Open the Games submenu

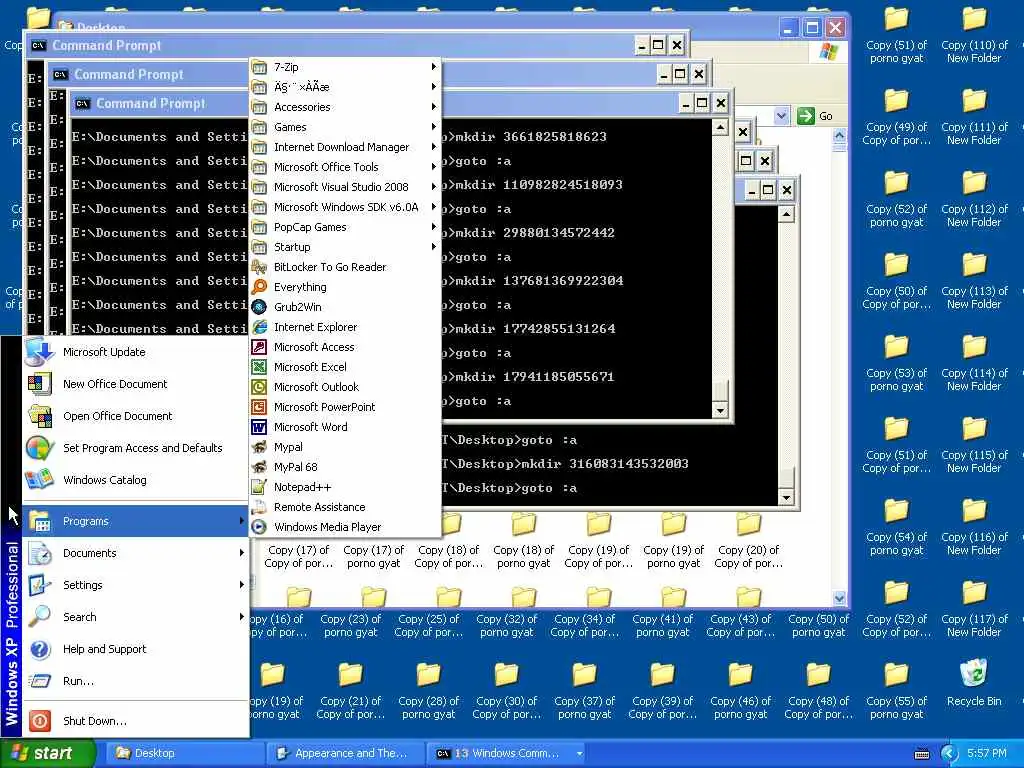click(x=345, y=127)
